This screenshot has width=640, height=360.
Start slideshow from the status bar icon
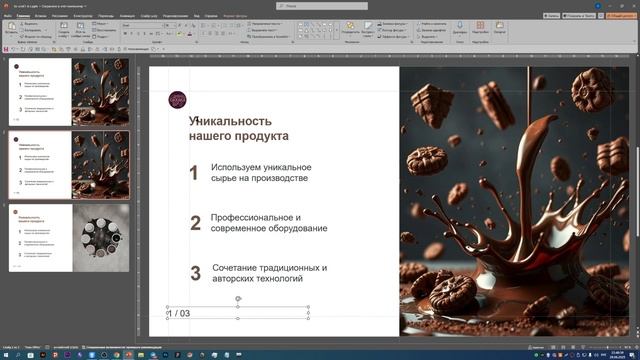point(583,347)
